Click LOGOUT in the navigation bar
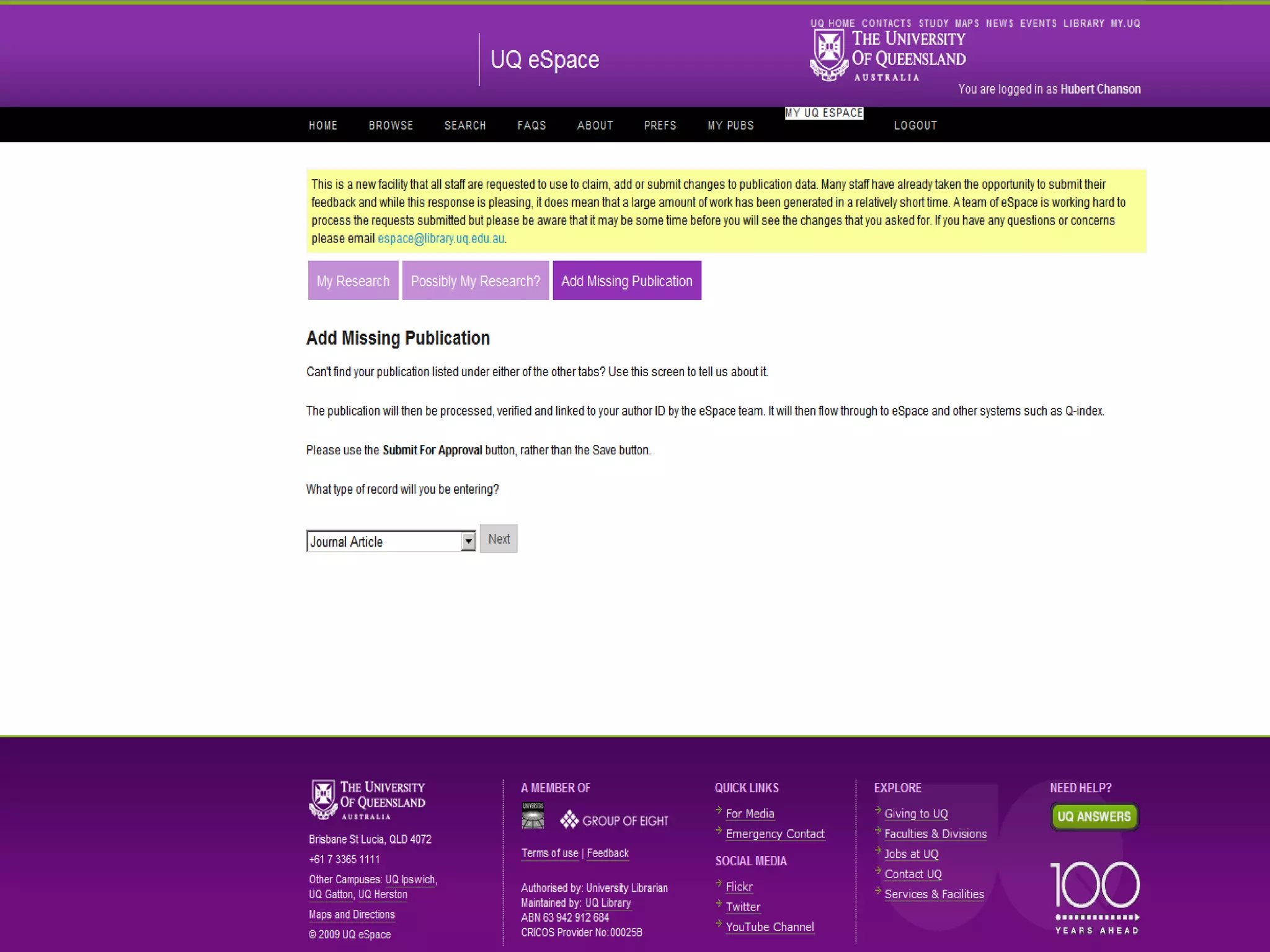The width and height of the screenshot is (1270, 952). [x=915, y=125]
